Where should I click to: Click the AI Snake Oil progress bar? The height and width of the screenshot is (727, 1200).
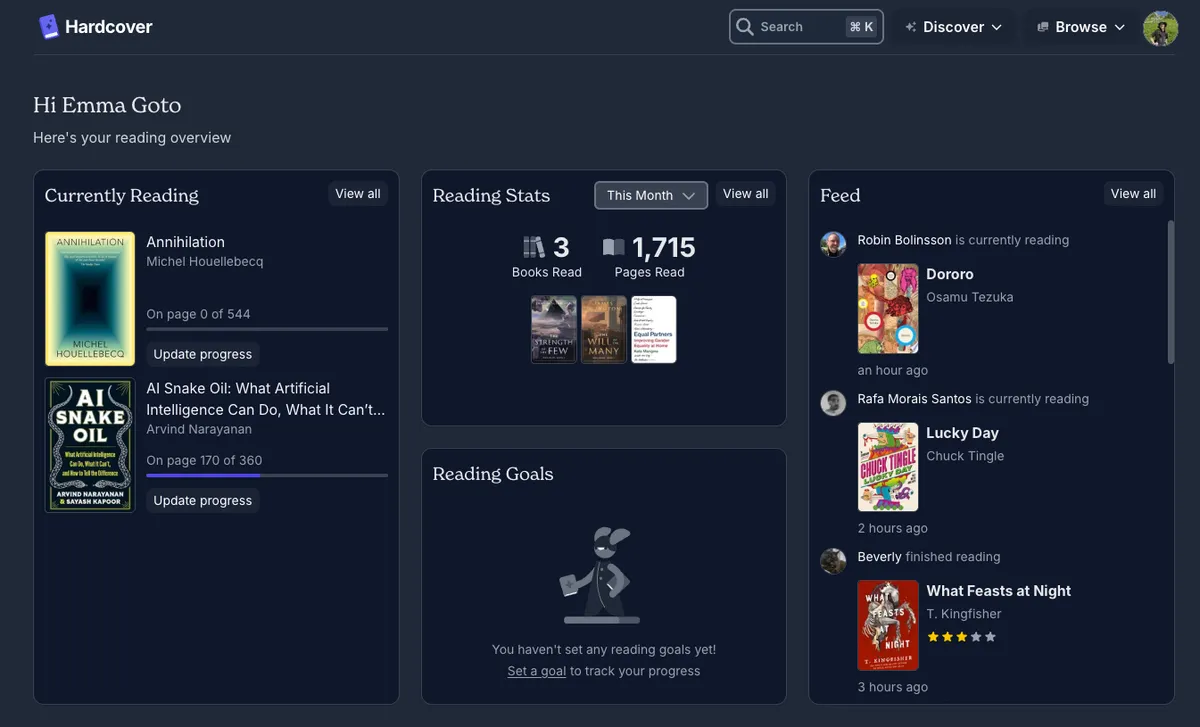pyautogui.click(x=267, y=476)
